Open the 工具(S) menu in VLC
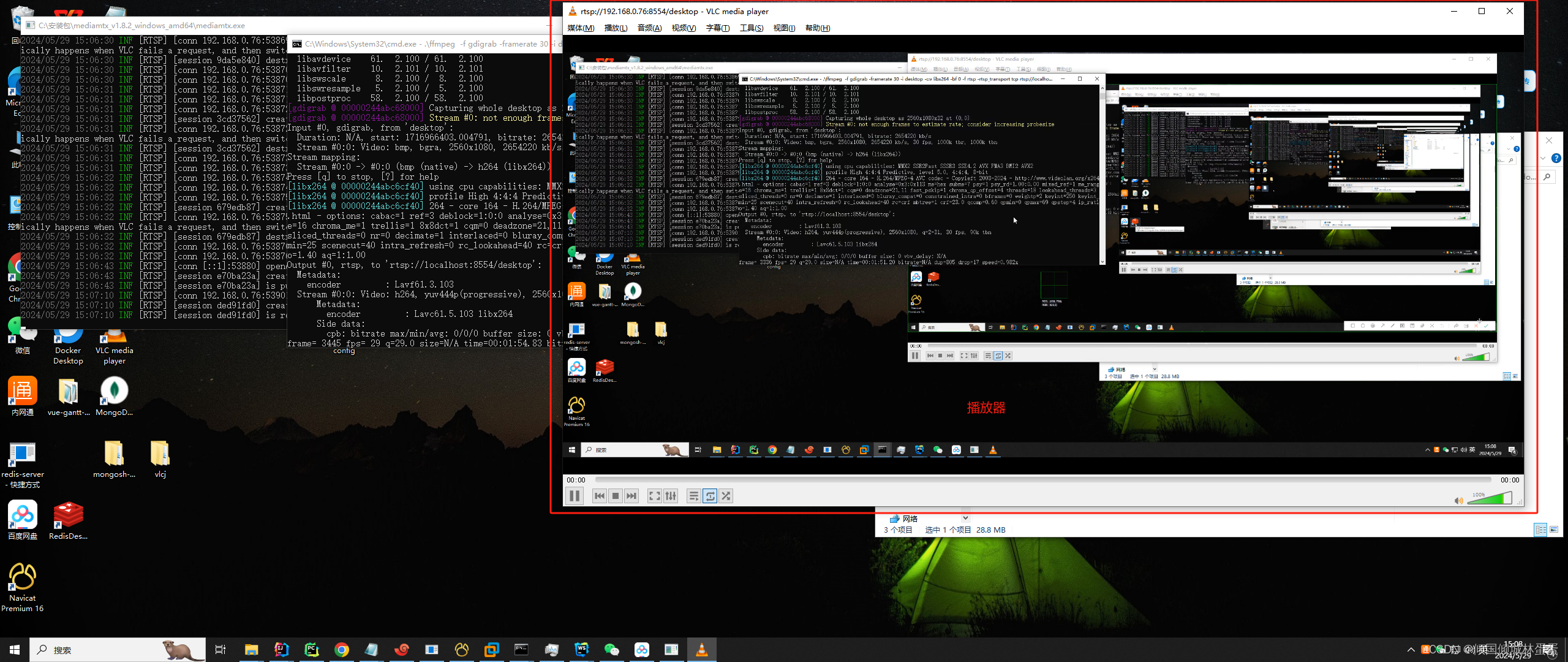 tap(751, 28)
